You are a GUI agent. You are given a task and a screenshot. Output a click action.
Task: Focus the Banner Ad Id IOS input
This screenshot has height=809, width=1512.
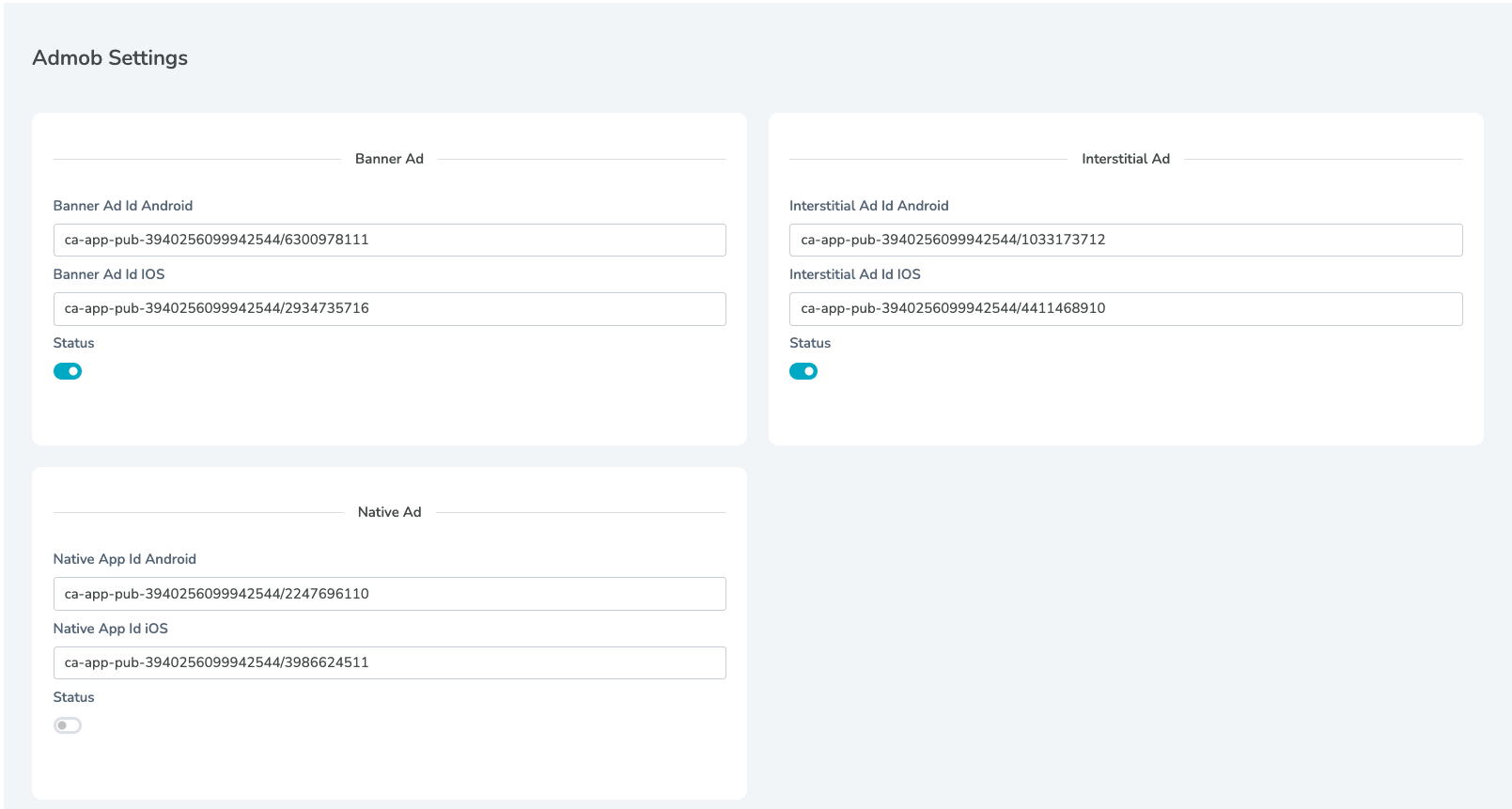click(389, 308)
